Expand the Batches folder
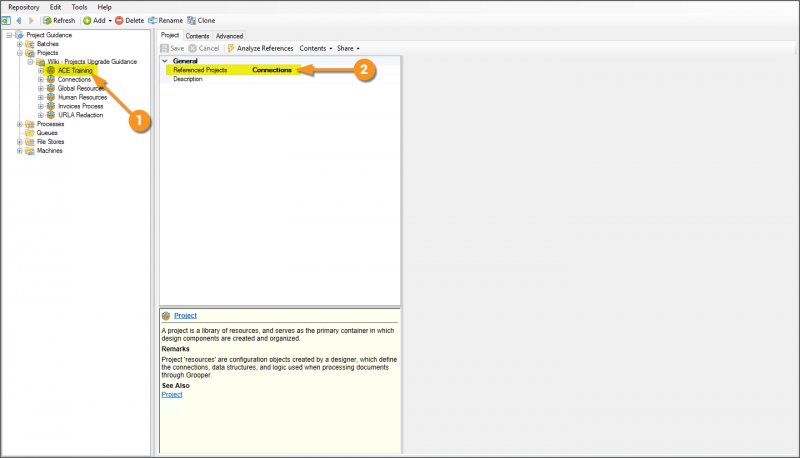 [x=19, y=44]
